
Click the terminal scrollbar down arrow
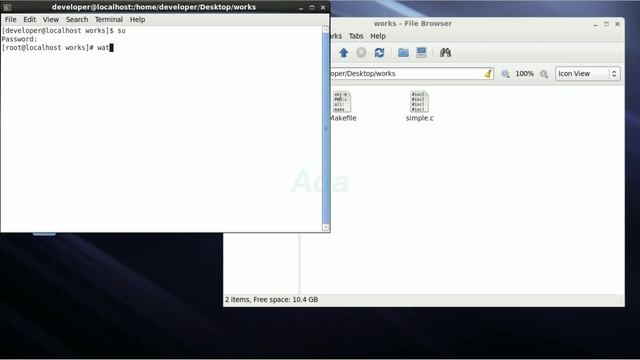coord(326,227)
